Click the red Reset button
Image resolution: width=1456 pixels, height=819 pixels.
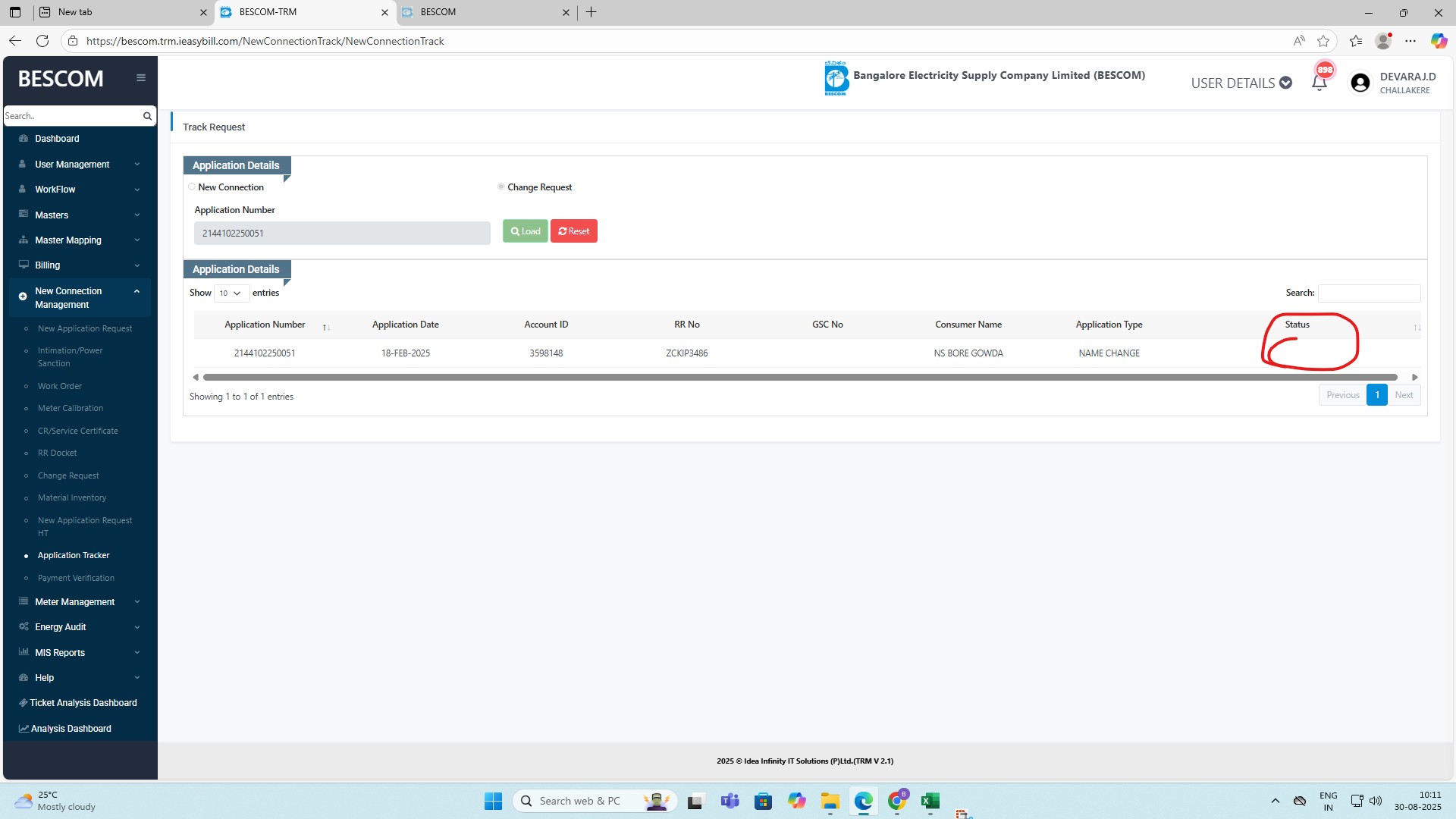tap(574, 231)
